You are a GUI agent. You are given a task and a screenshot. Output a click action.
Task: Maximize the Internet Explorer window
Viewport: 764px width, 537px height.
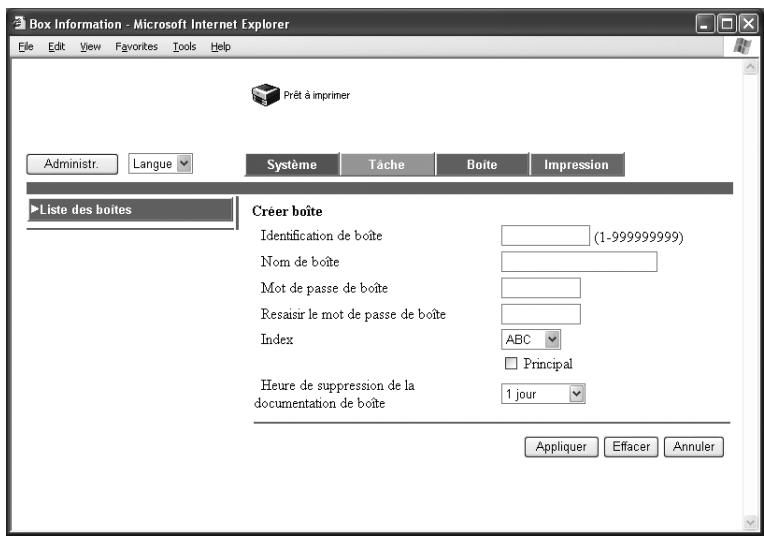click(727, 23)
